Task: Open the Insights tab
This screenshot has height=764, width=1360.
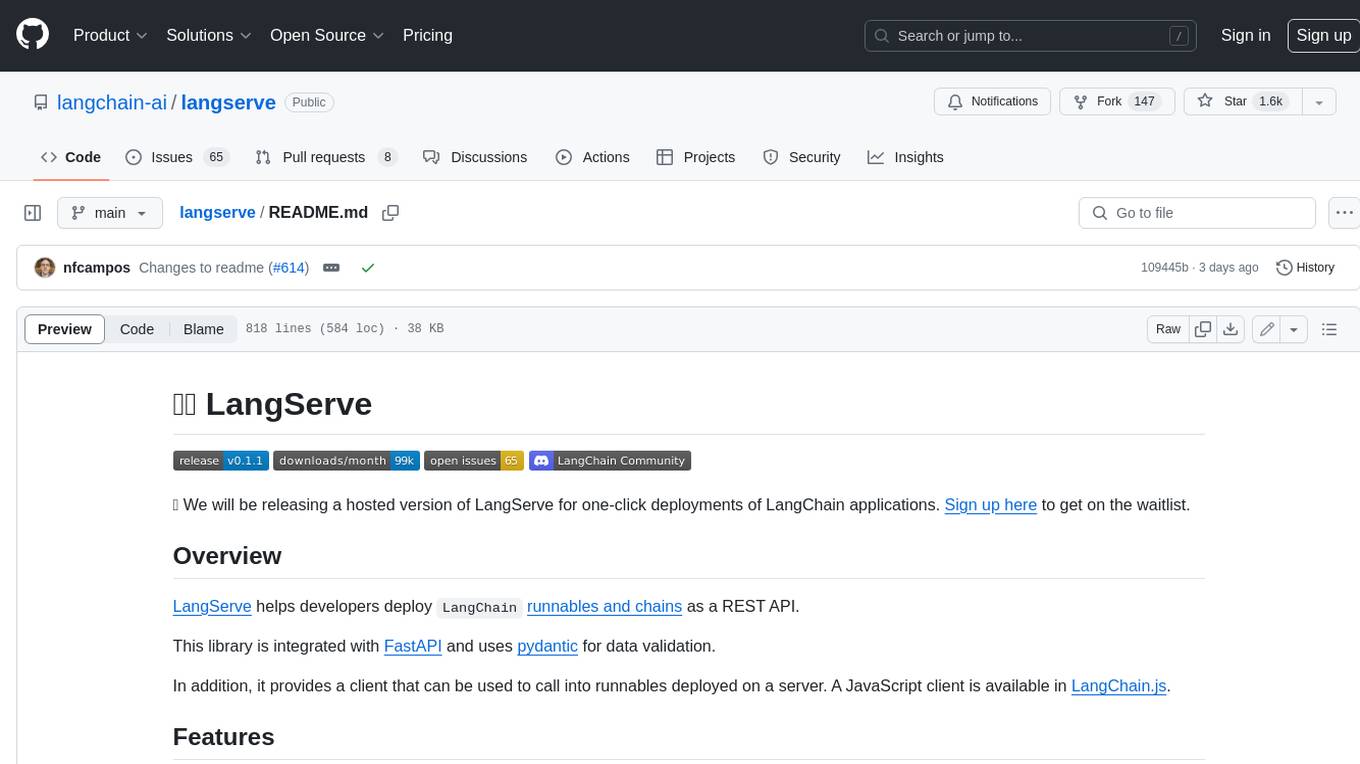Action: click(905, 157)
